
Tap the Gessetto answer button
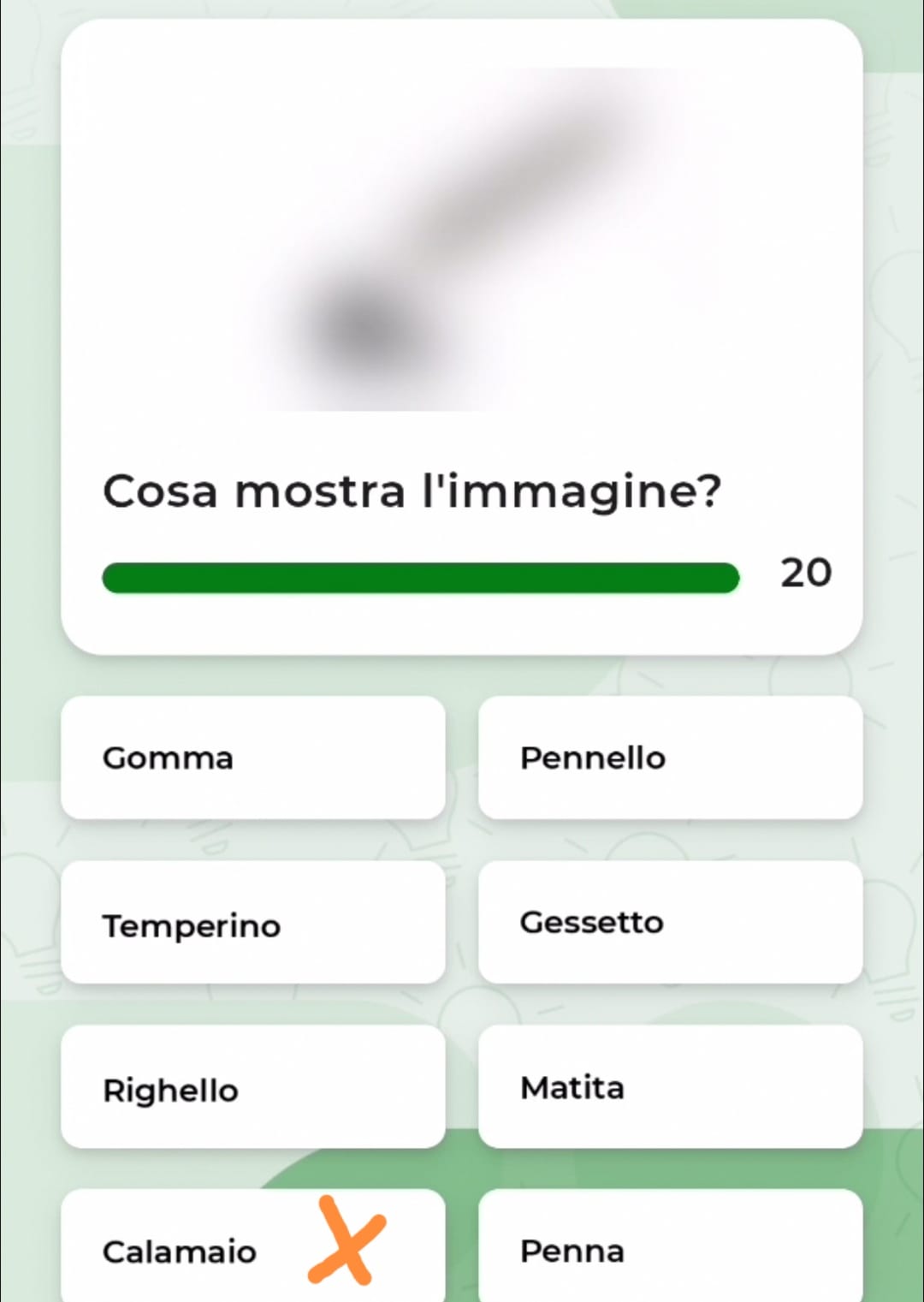670,923
